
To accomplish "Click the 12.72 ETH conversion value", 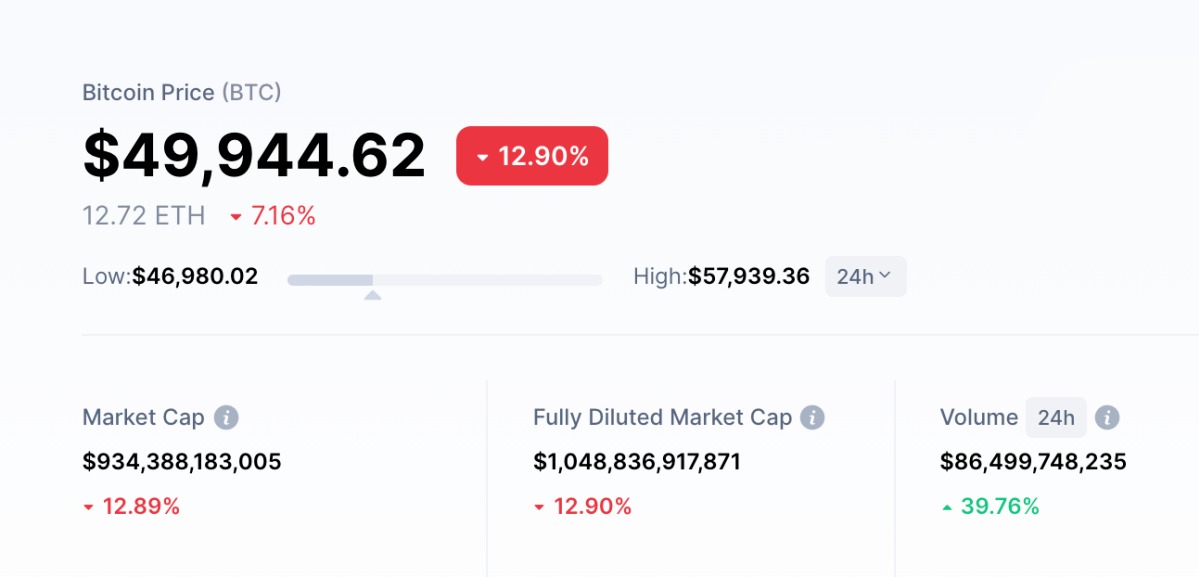I will coord(143,215).
